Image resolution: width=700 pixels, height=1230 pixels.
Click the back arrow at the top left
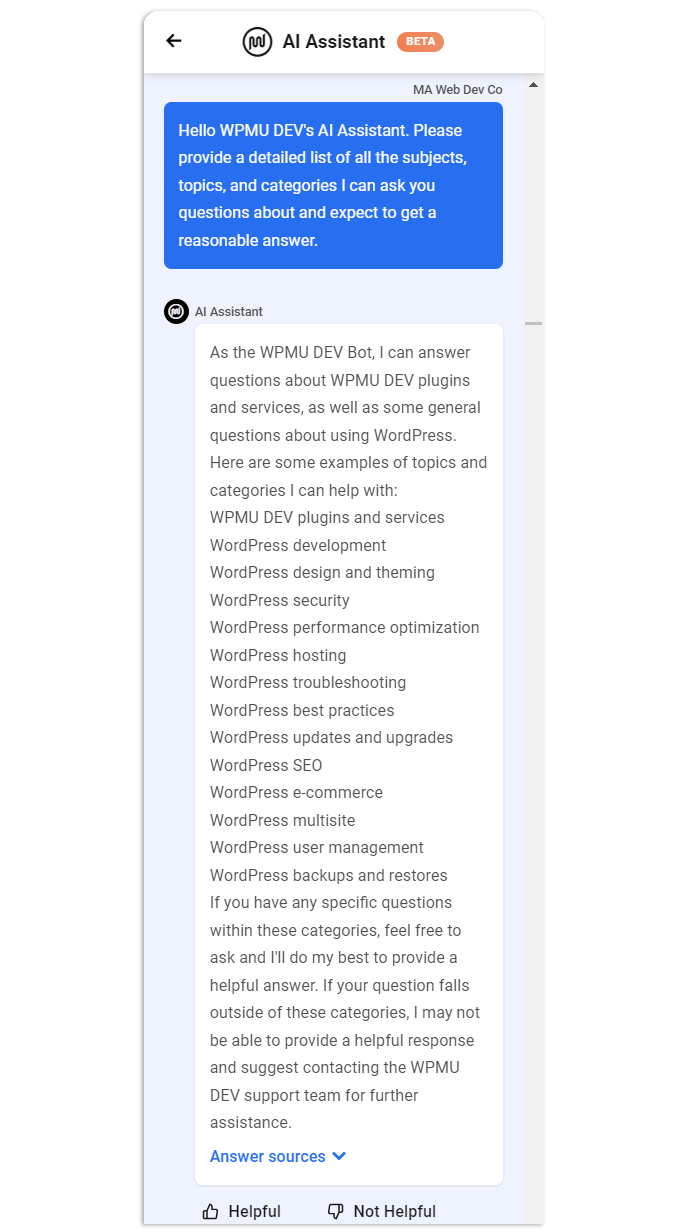(x=173, y=41)
